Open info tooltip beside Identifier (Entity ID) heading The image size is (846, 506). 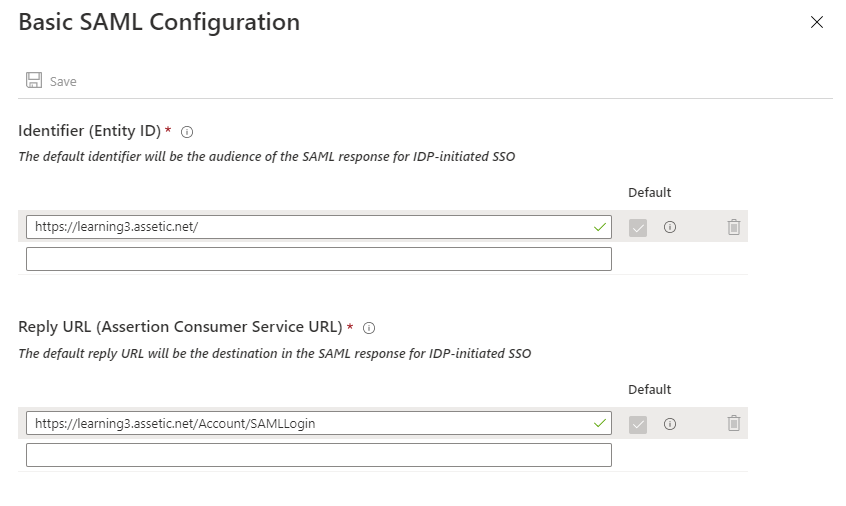pos(187,132)
